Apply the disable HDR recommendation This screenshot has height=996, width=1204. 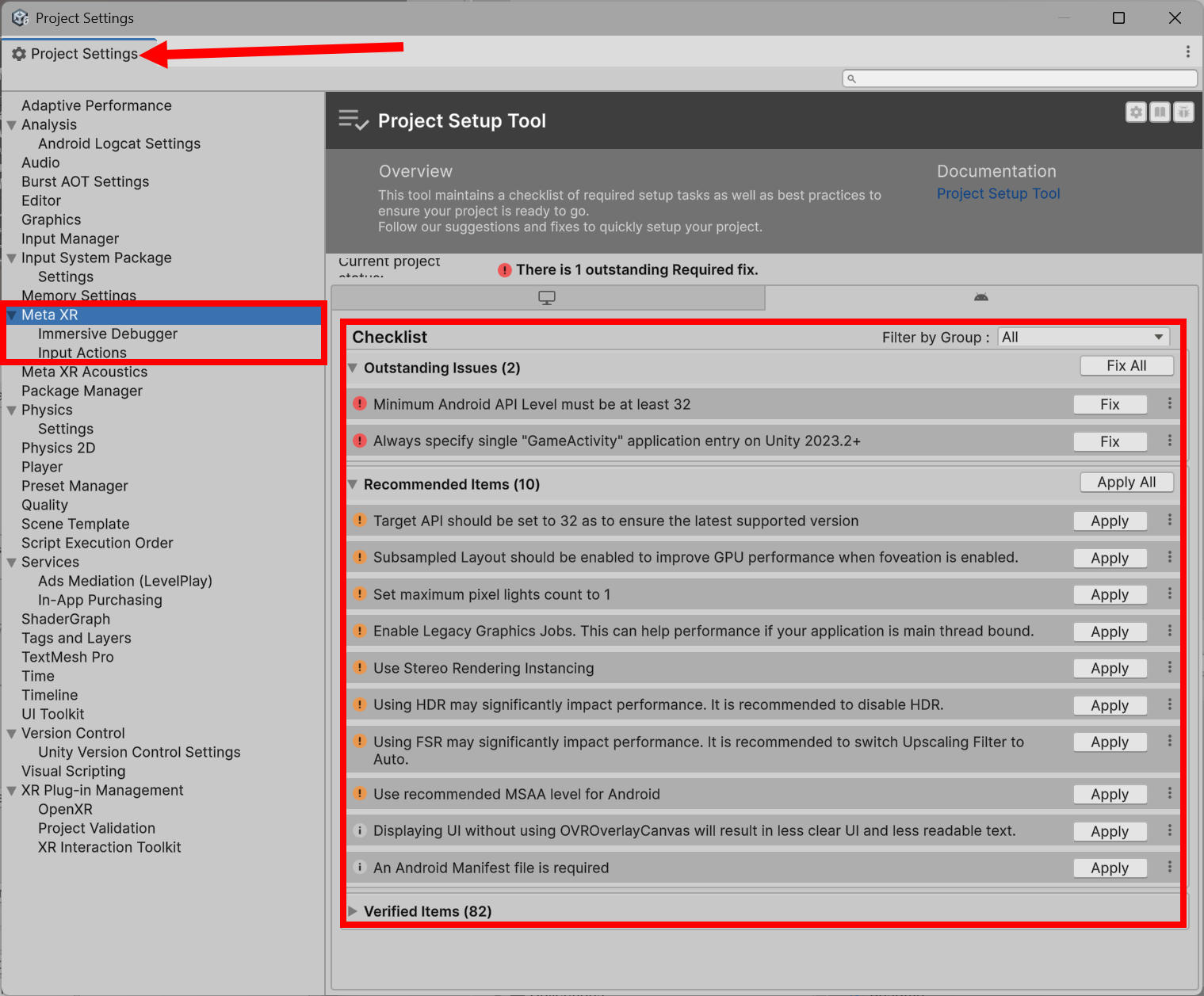coord(1110,705)
